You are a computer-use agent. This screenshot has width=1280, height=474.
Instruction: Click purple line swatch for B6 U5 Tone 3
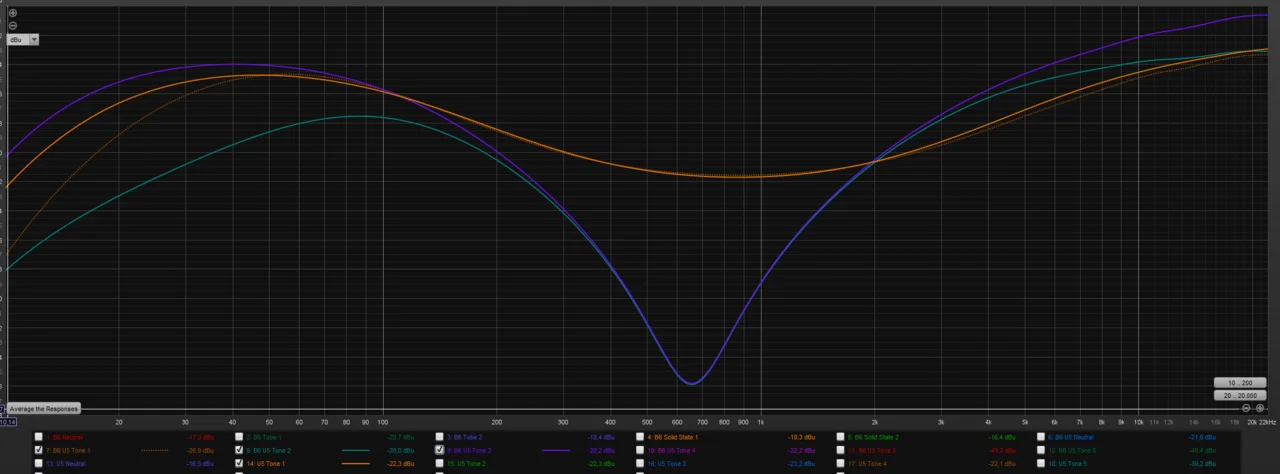click(x=555, y=451)
